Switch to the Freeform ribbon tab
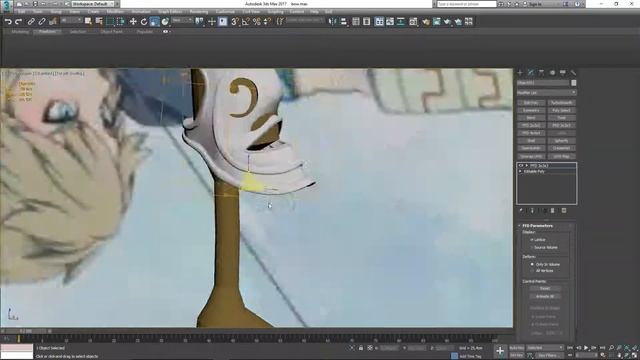640x360 pixels. click(47, 31)
